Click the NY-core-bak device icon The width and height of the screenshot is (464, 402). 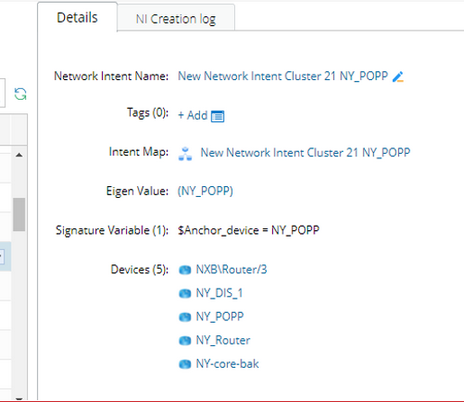pos(185,364)
